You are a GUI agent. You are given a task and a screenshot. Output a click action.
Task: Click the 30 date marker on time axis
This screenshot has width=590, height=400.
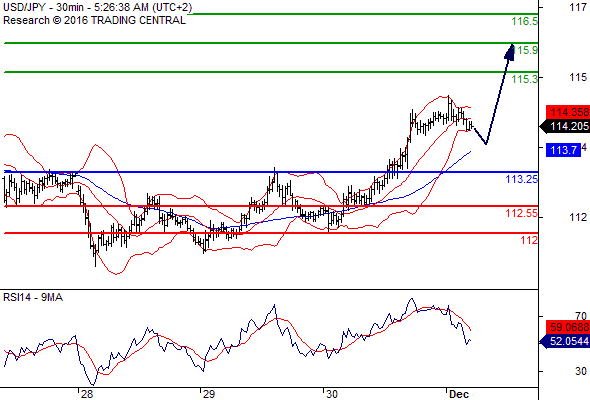[x=331, y=394]
